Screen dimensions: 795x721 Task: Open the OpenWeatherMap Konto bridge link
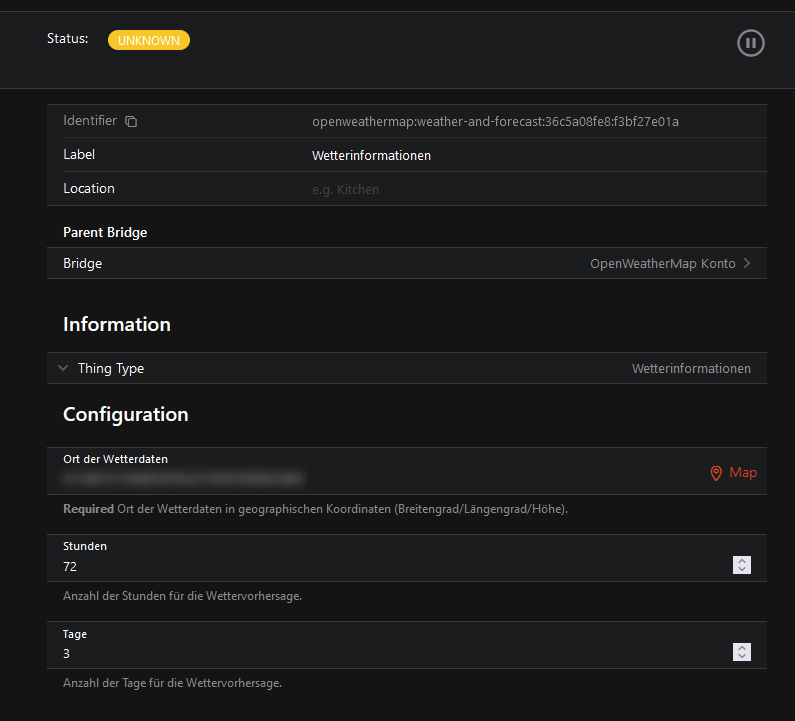coord(662,264)
